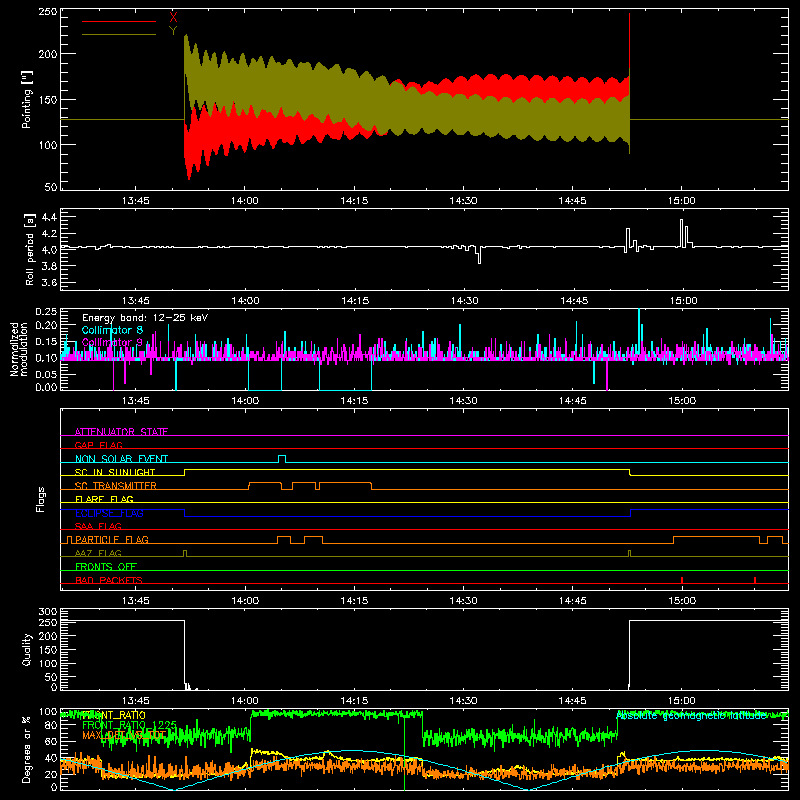
Task: Click 0.05 on Normalized modulation axis
Action: pyautogui.click(x=47, y=374)
